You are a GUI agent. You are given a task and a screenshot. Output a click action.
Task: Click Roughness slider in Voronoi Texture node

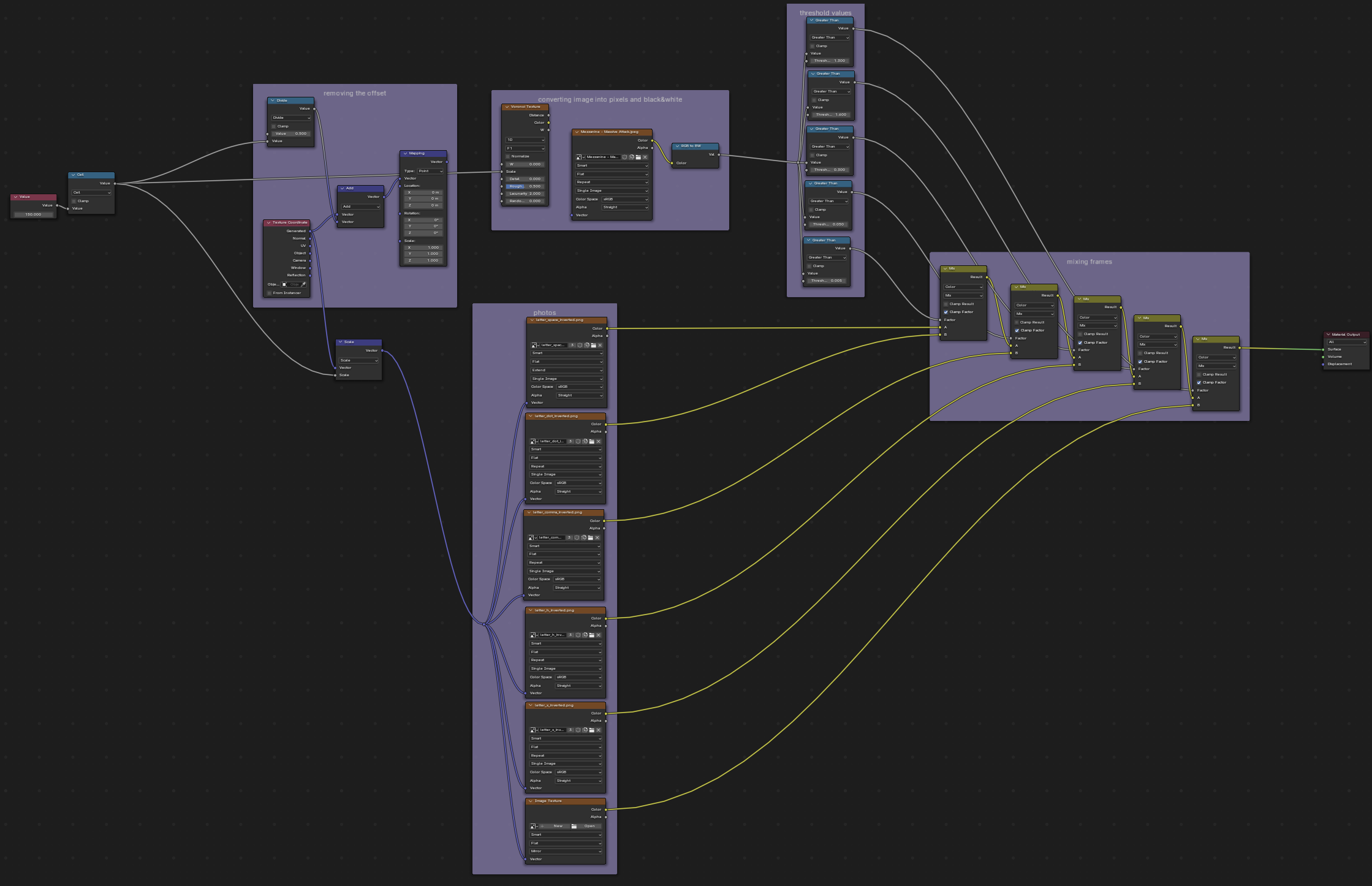[525, 186]
